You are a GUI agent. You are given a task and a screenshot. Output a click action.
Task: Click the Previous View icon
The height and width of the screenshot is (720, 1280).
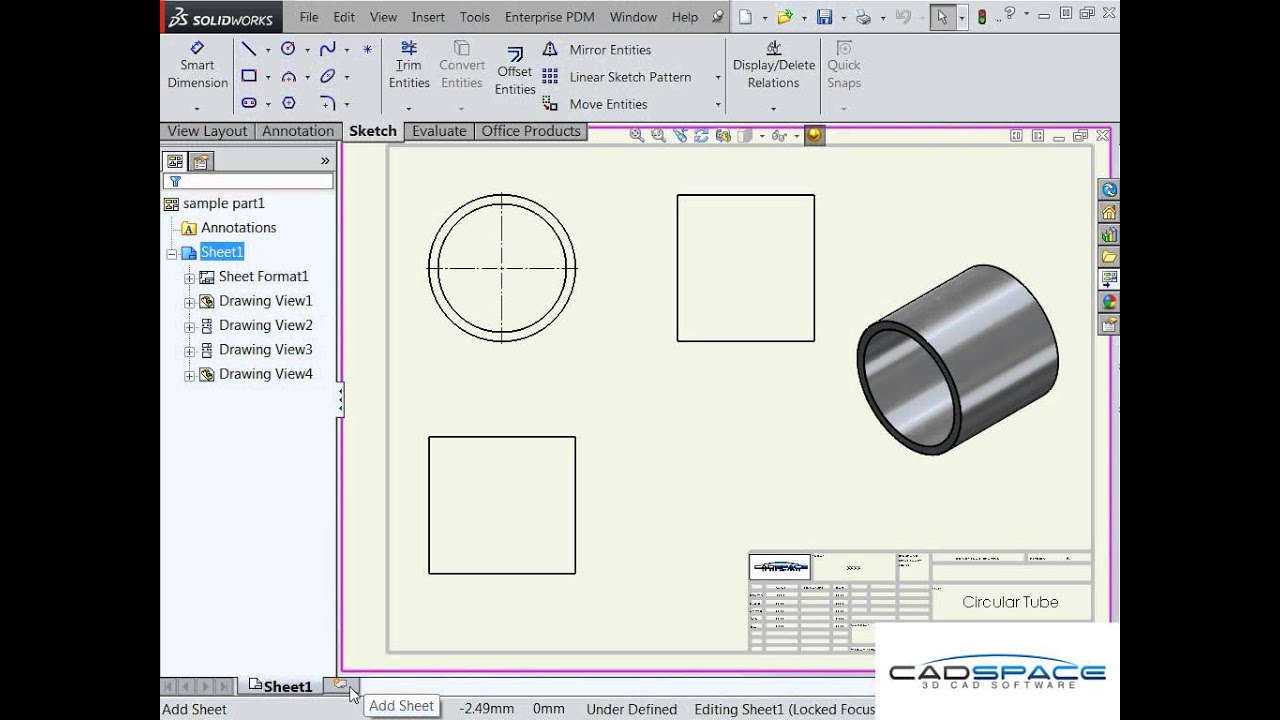[680, 136]
